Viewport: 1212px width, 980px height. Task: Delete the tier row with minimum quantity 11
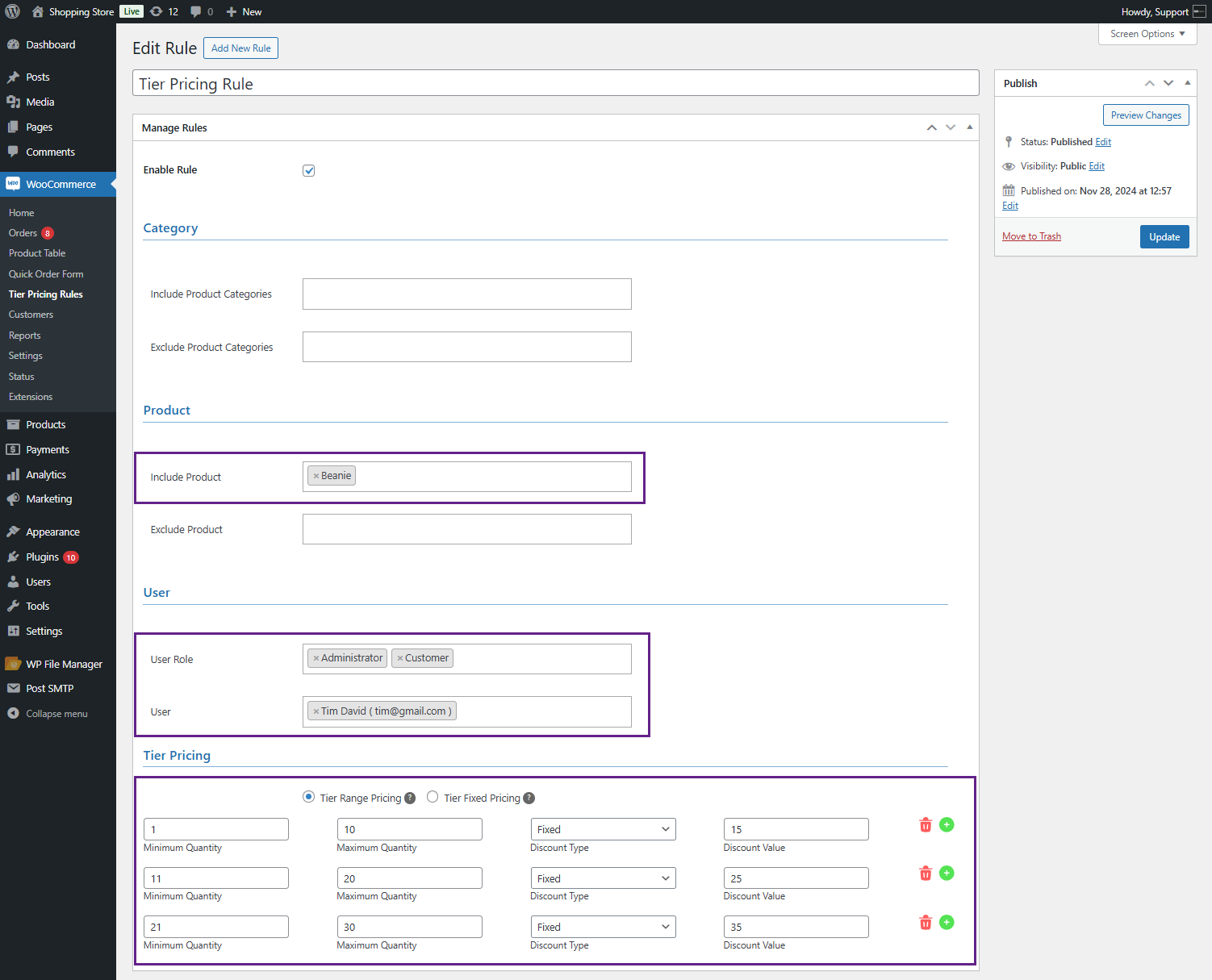click(926, 874)
